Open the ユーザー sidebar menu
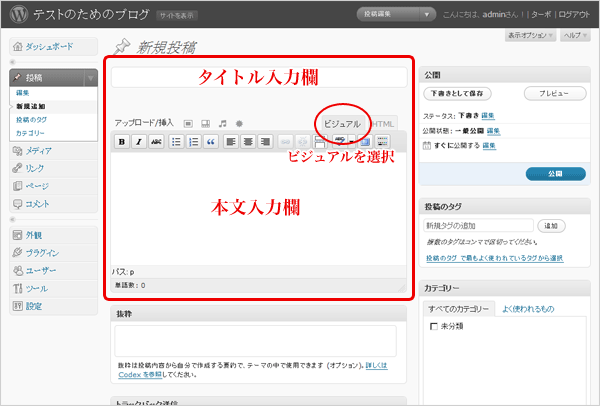600x406 pixels. (x=53, y=271)
